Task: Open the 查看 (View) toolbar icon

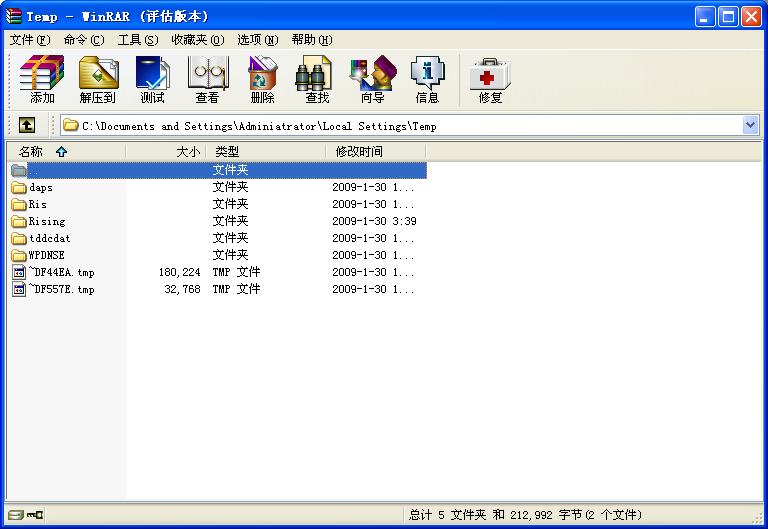Action: (x=208, y=73)
